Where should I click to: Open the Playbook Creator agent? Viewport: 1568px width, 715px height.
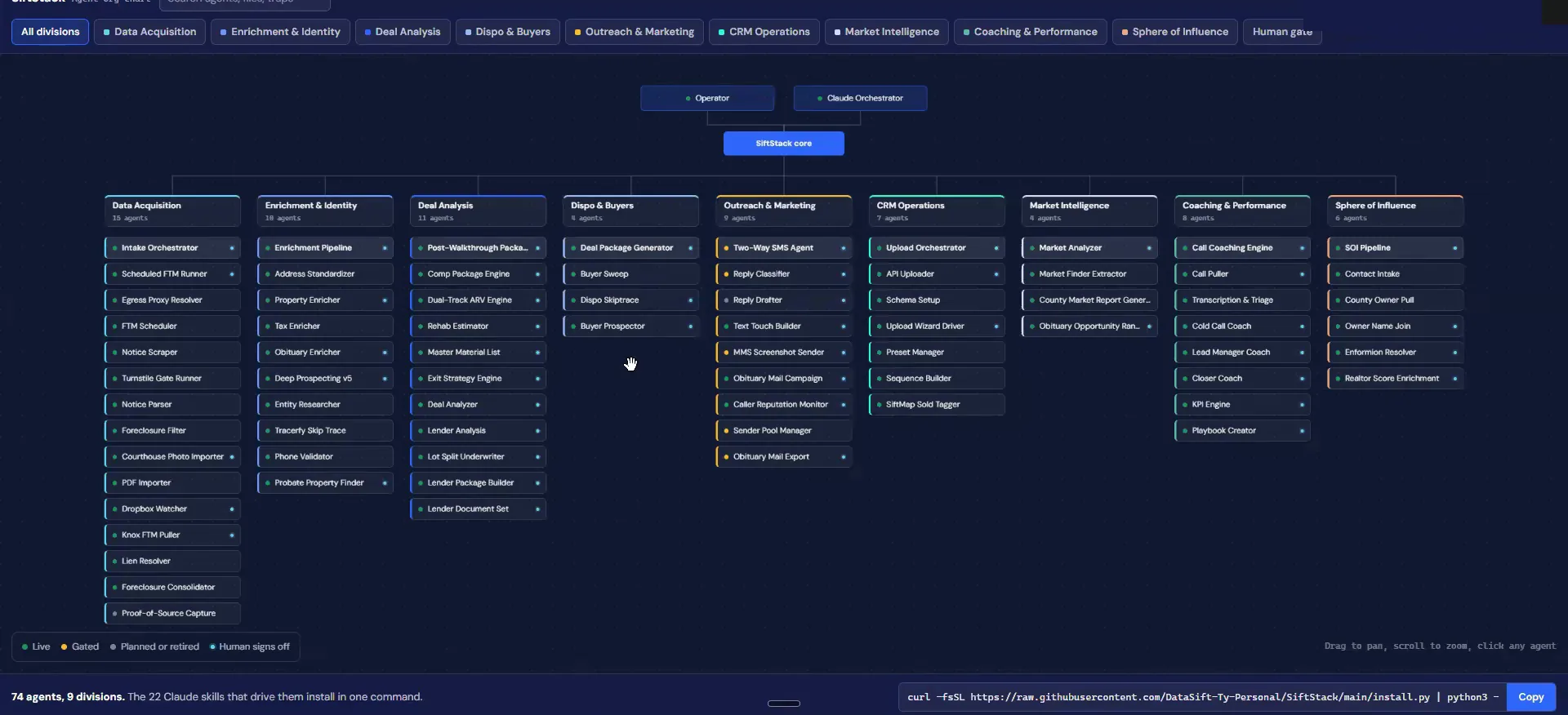pos(1242,431)
